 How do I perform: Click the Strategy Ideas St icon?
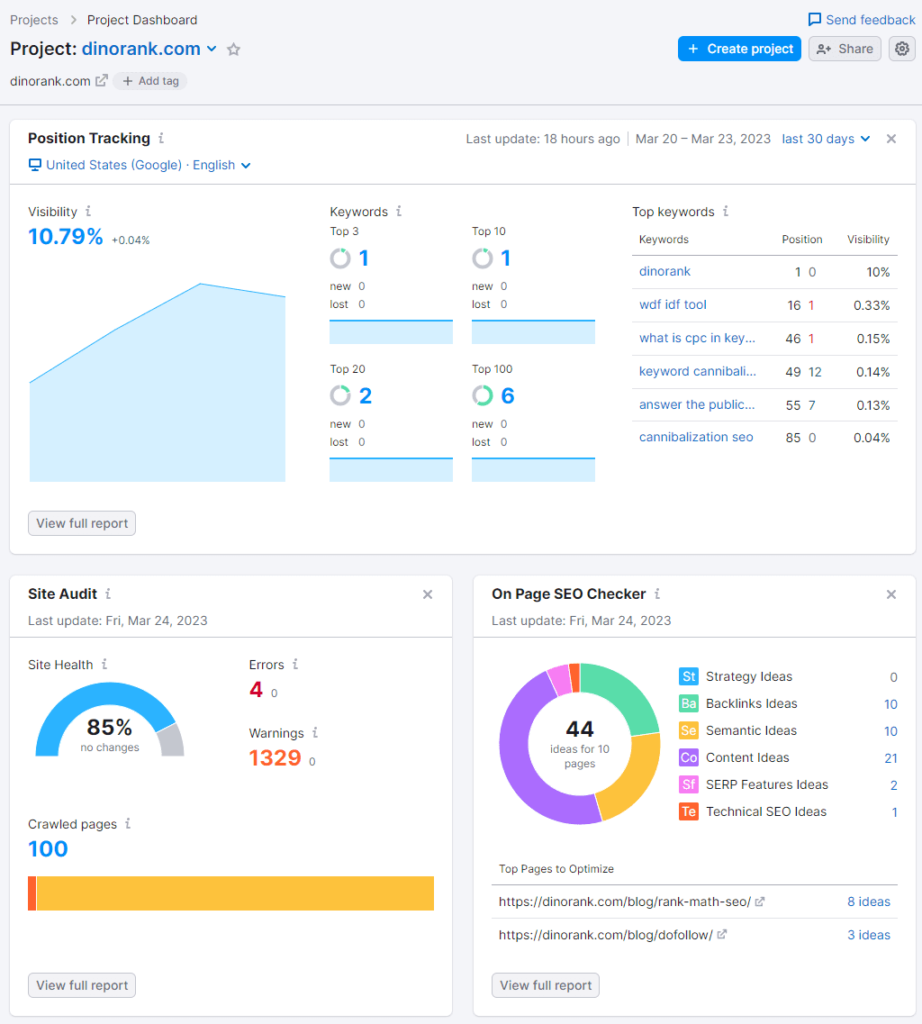(x=688, y=677)
